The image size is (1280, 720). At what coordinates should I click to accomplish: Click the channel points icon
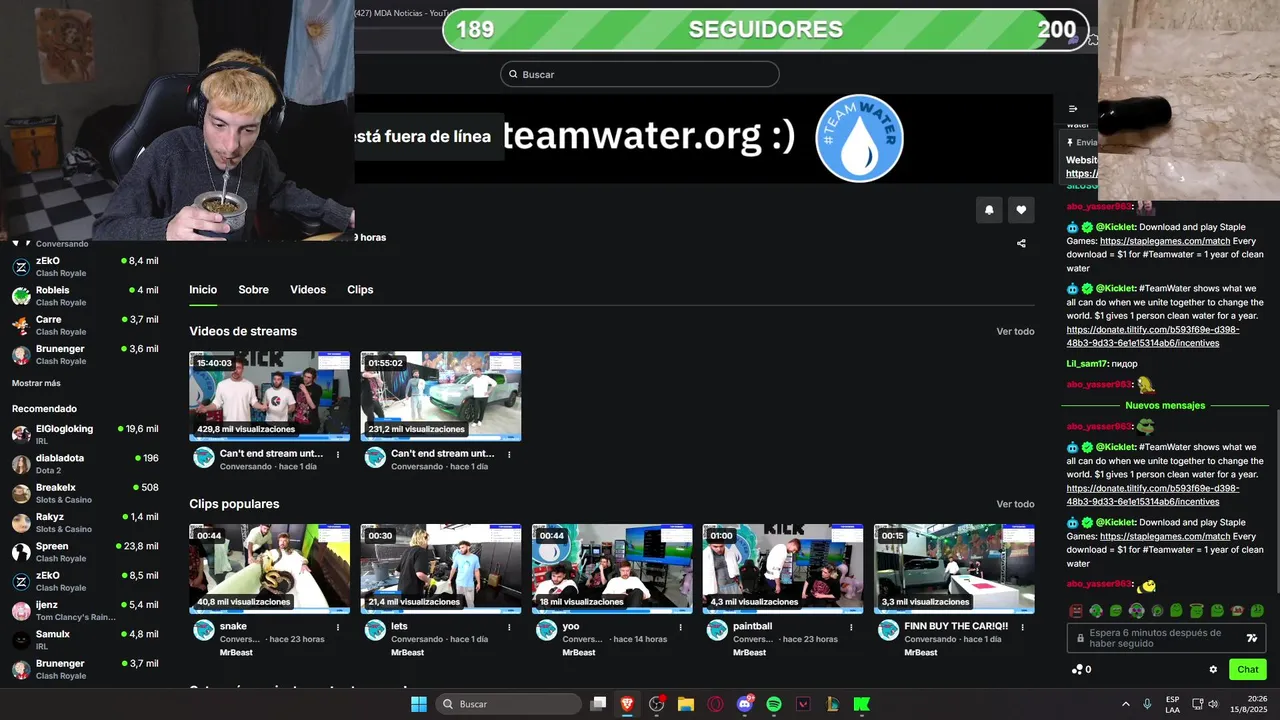click(x=1076, y=670)
